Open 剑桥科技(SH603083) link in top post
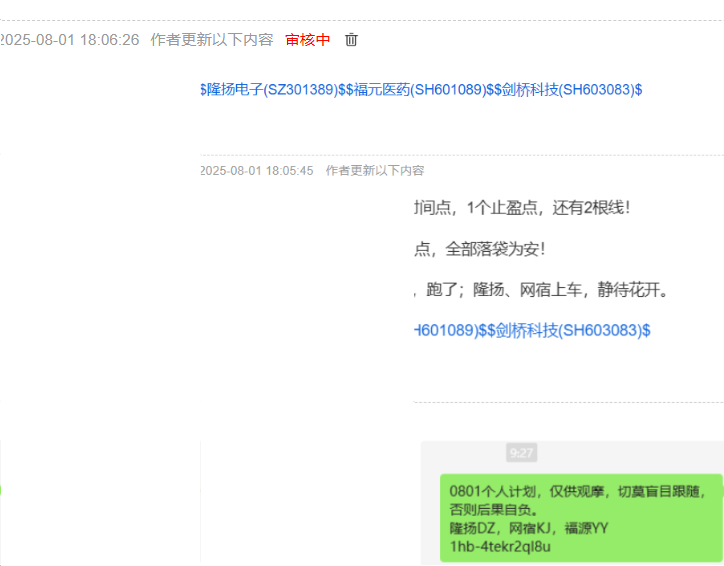This screenshot has width=724, height=566. 569,90
